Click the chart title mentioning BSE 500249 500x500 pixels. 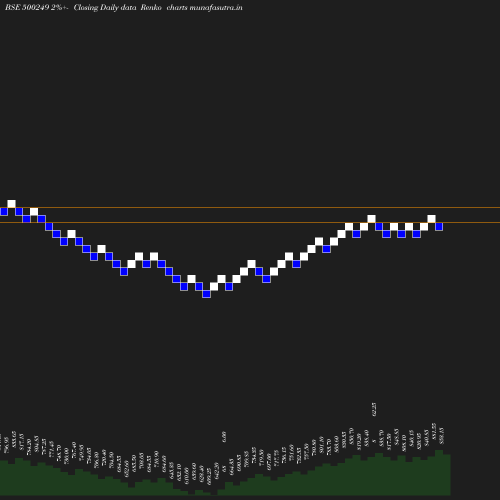124,7
